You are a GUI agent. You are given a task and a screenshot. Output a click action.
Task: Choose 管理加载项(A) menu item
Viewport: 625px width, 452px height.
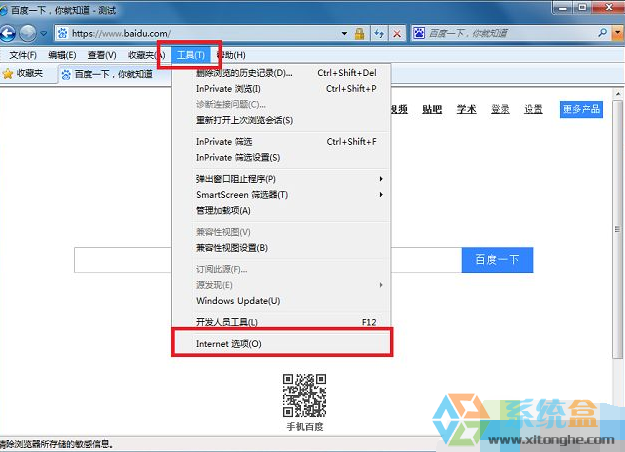281,210
